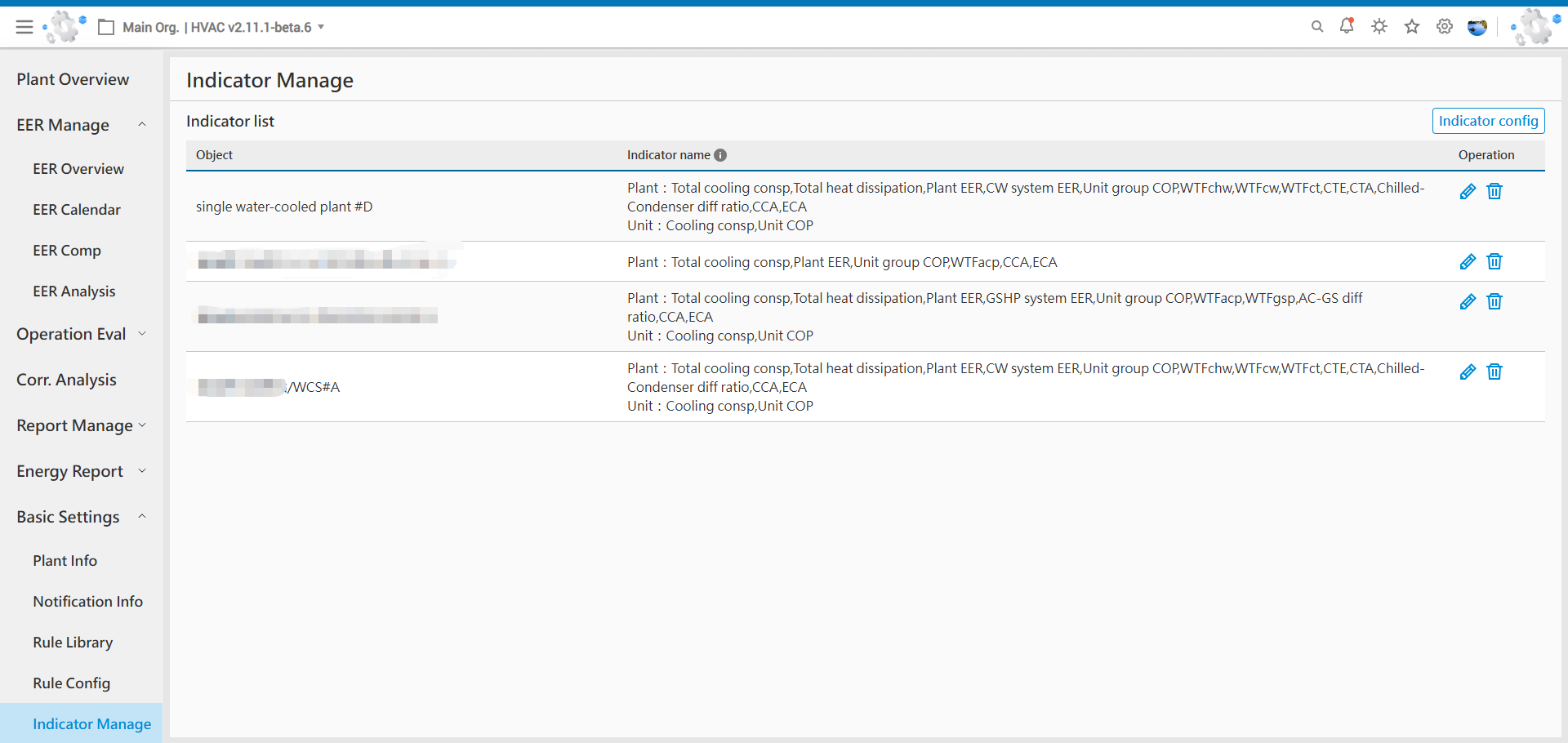Click the info icon beside Indicator name
Image resolution: width=1568 pixels, height=743 pixels.
(x=719, y=154)
